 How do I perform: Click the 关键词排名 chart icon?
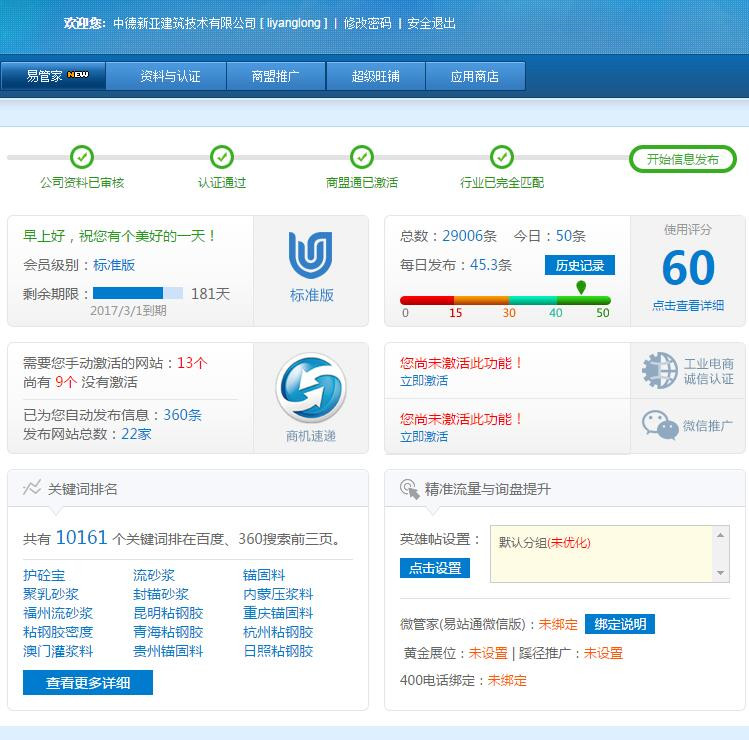32,488
